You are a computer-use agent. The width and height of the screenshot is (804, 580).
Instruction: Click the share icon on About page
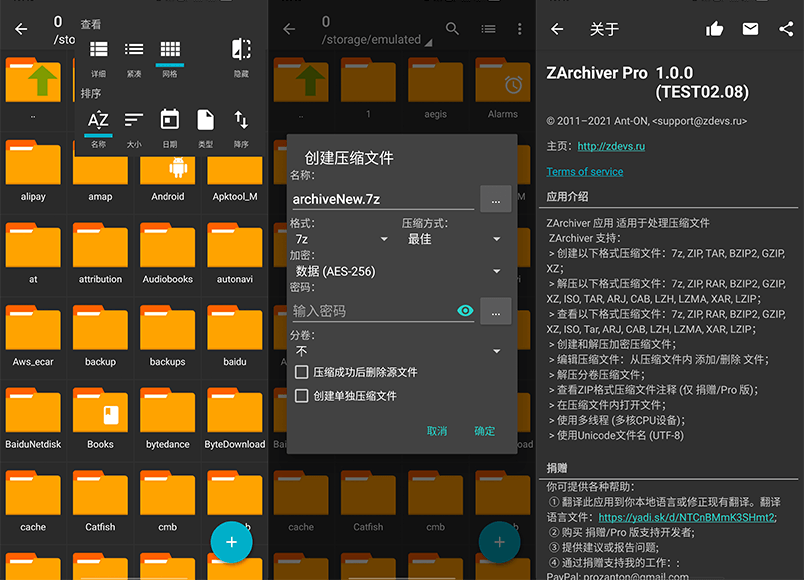pos(786,29)
